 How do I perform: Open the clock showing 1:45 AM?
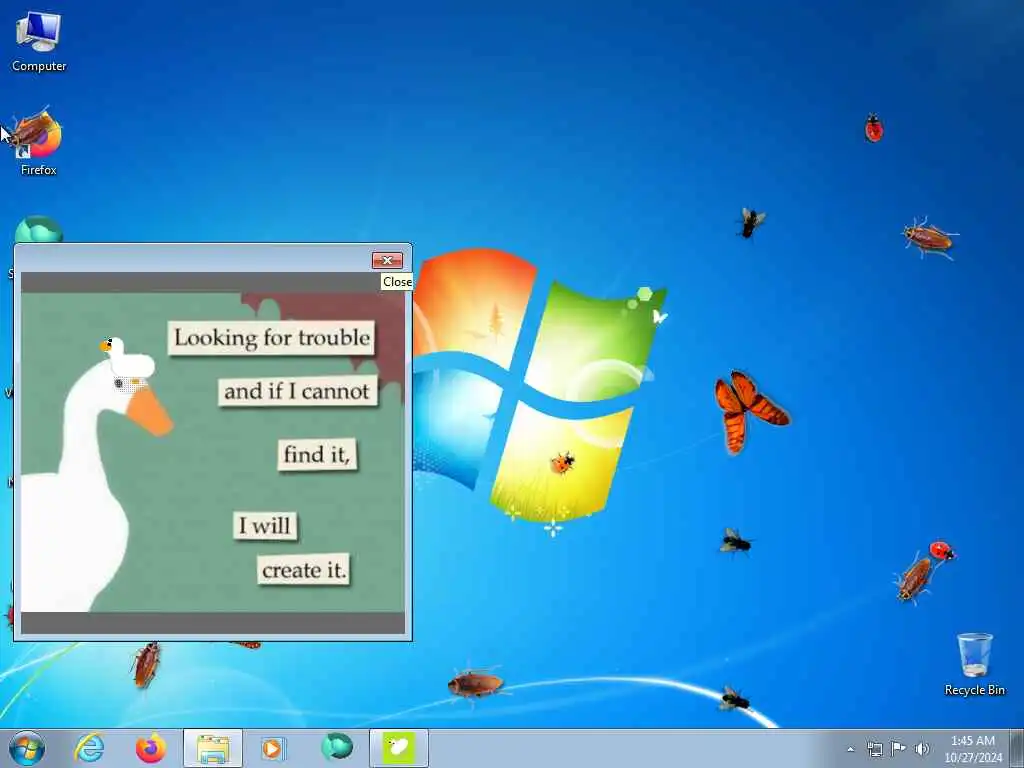click(x=972, y=749)
